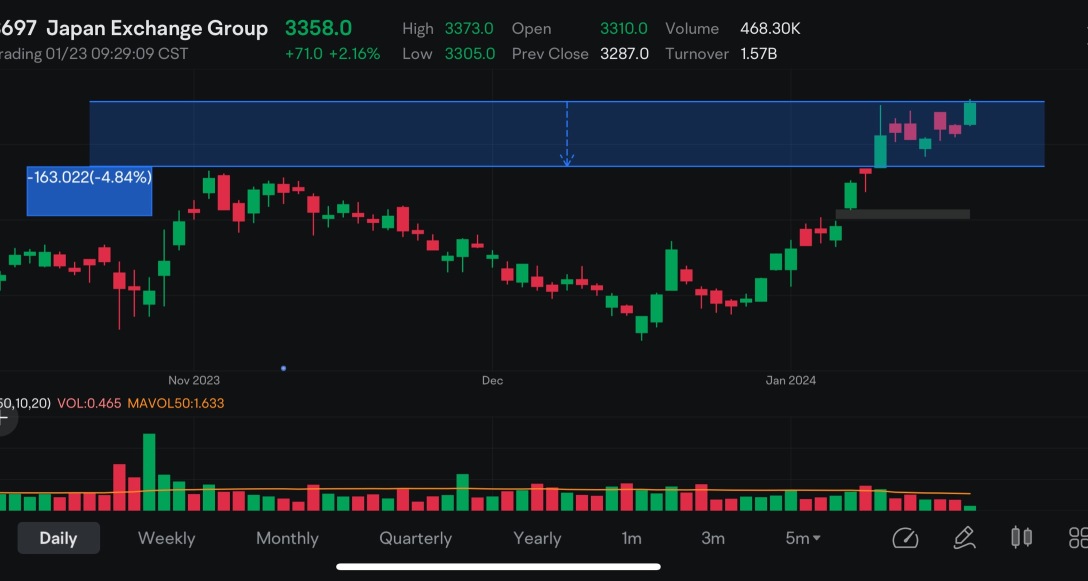The image size is (1088, 581).
Task: Click the Open value 3310.0
Action: tap(624, 28)
